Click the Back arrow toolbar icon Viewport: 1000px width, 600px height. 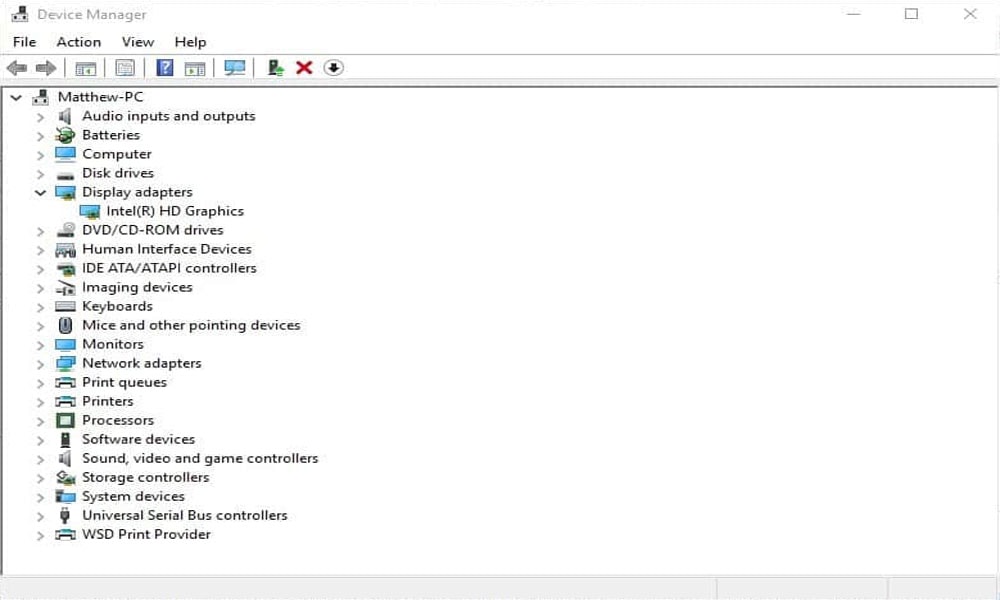click(x=17, y=68)
